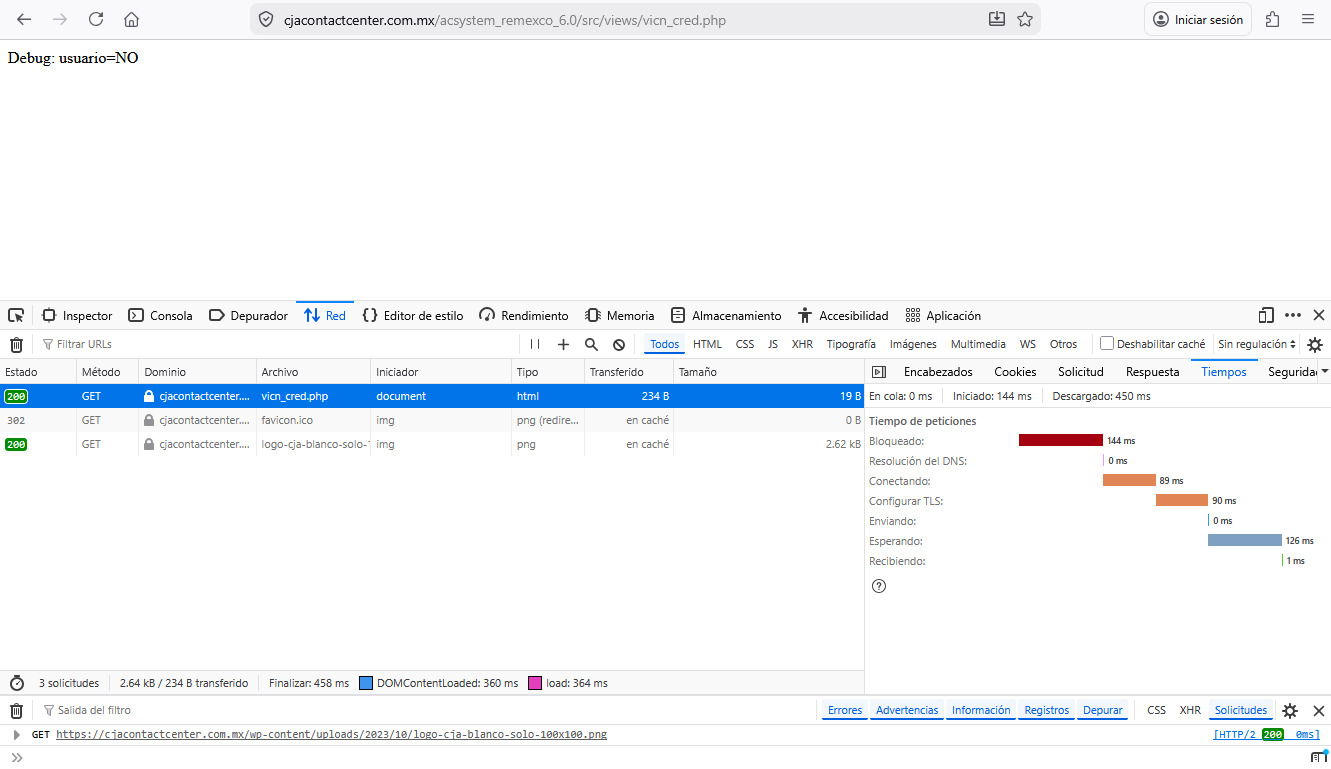
Task: Select the favicon.ico request row
Action: [432, 420]
